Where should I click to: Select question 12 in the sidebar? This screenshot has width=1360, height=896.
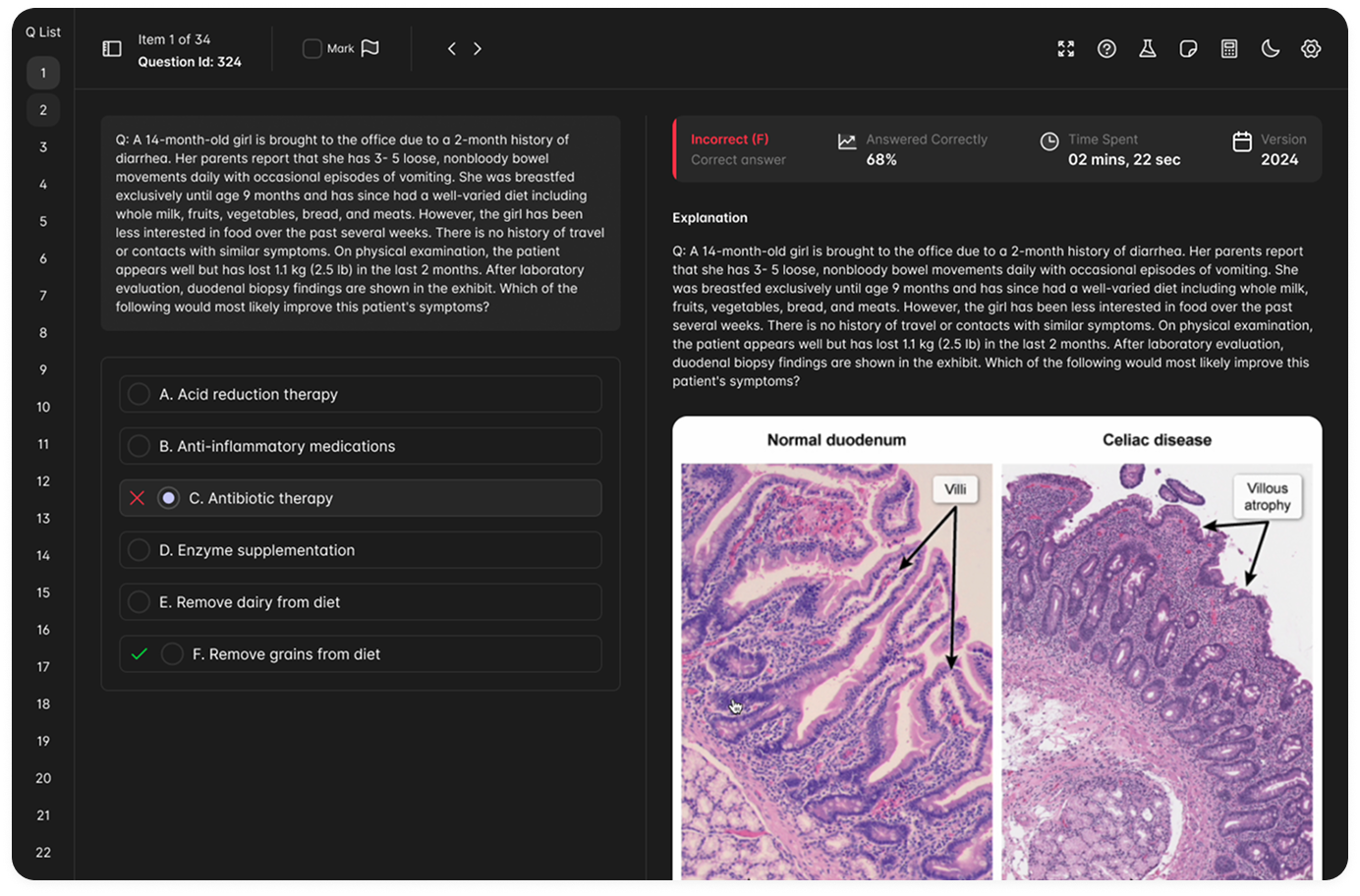(x=42, y=481)
